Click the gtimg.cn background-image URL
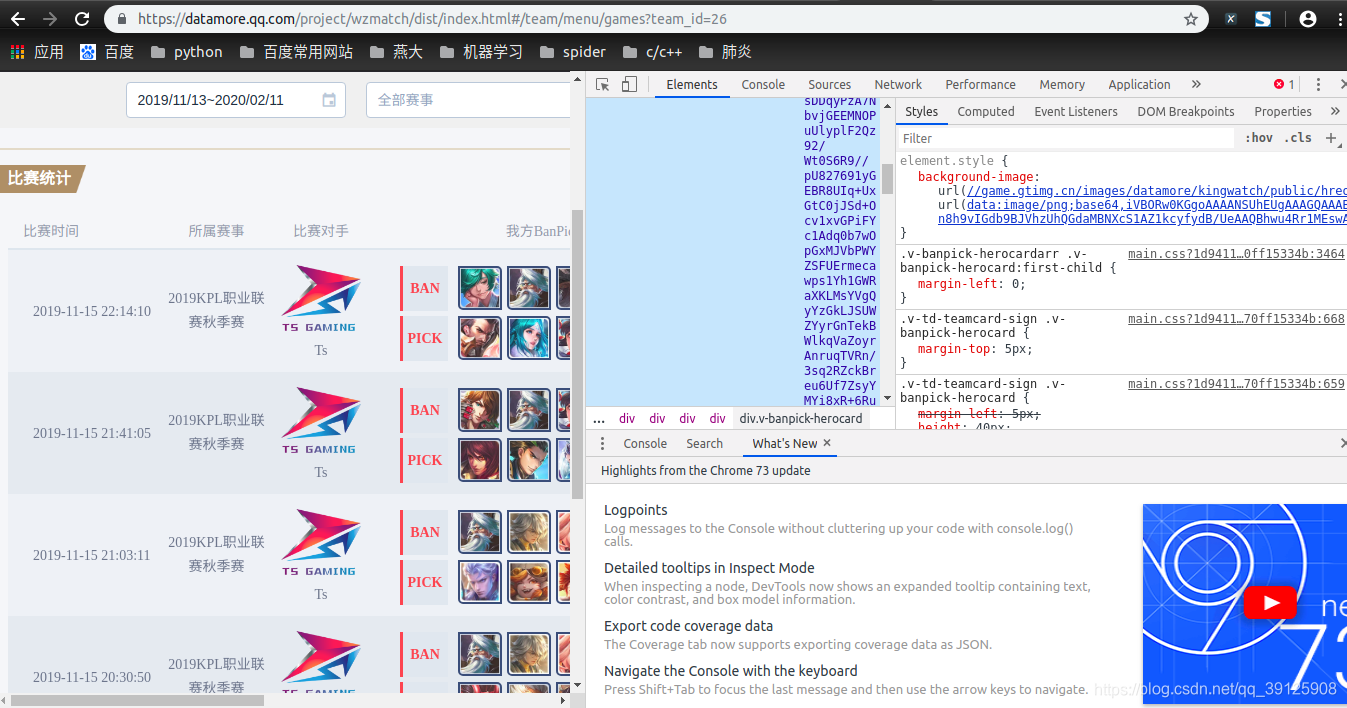 point(1155,191)
